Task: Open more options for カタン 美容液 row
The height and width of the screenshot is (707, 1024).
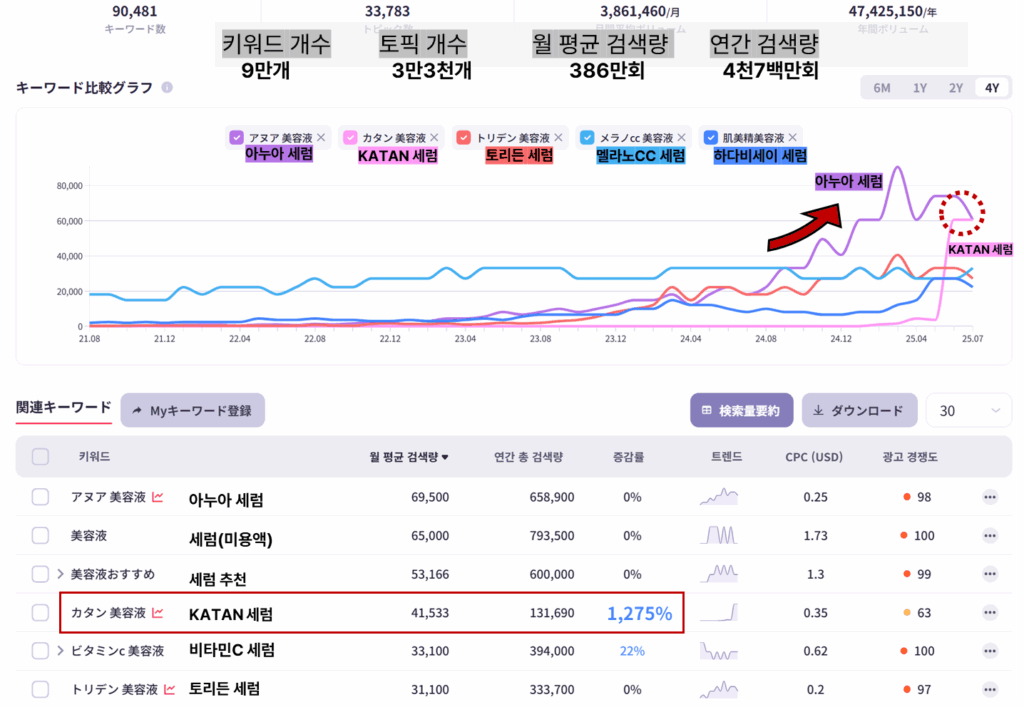Action: [x=990, y=613]
